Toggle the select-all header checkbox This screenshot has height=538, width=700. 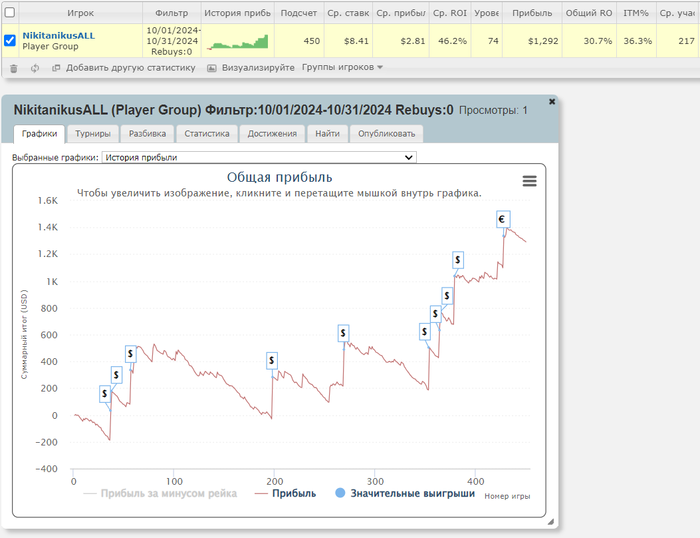click(x=9, y=13)
